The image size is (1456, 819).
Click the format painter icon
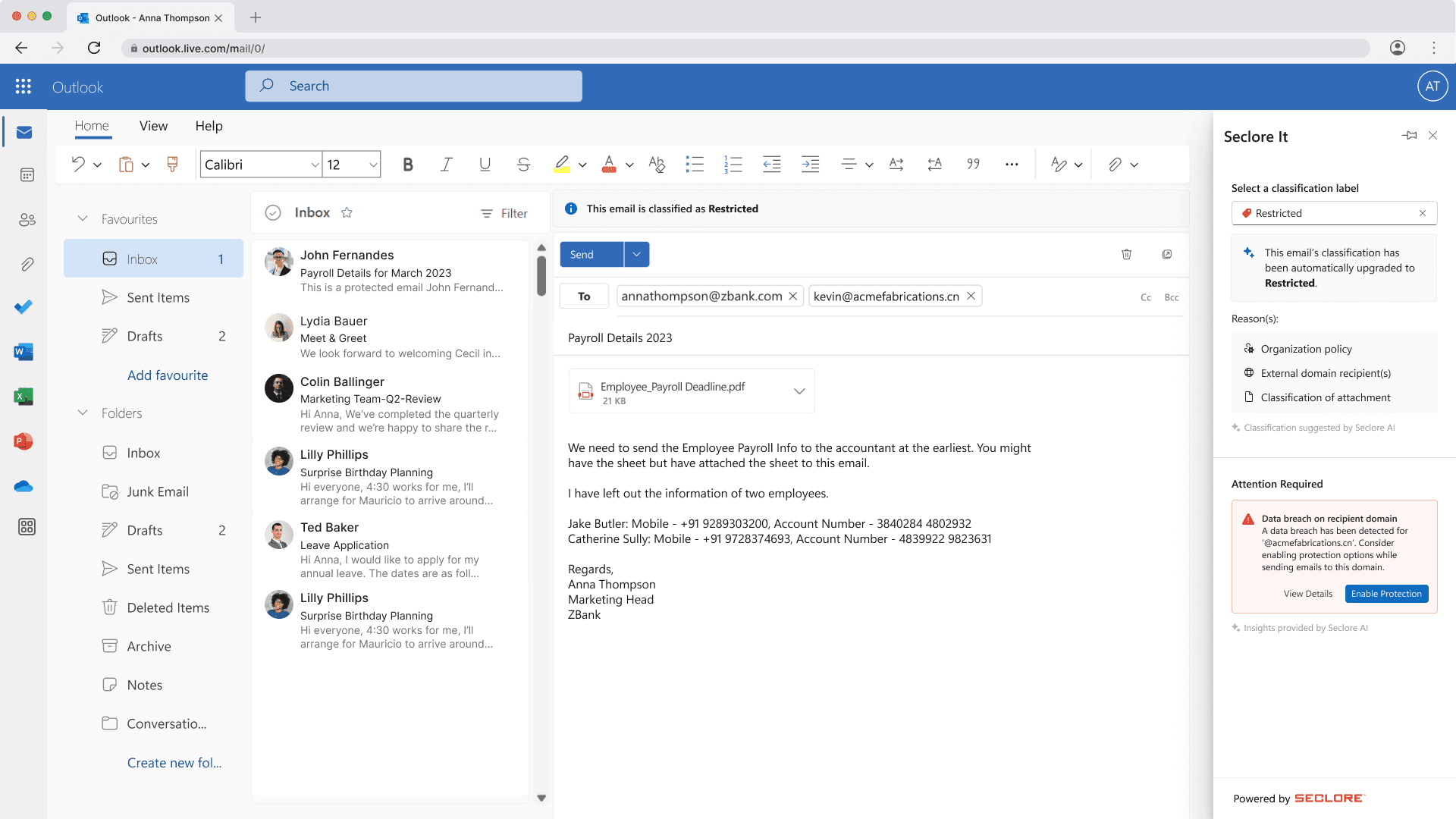click(172, 165)
